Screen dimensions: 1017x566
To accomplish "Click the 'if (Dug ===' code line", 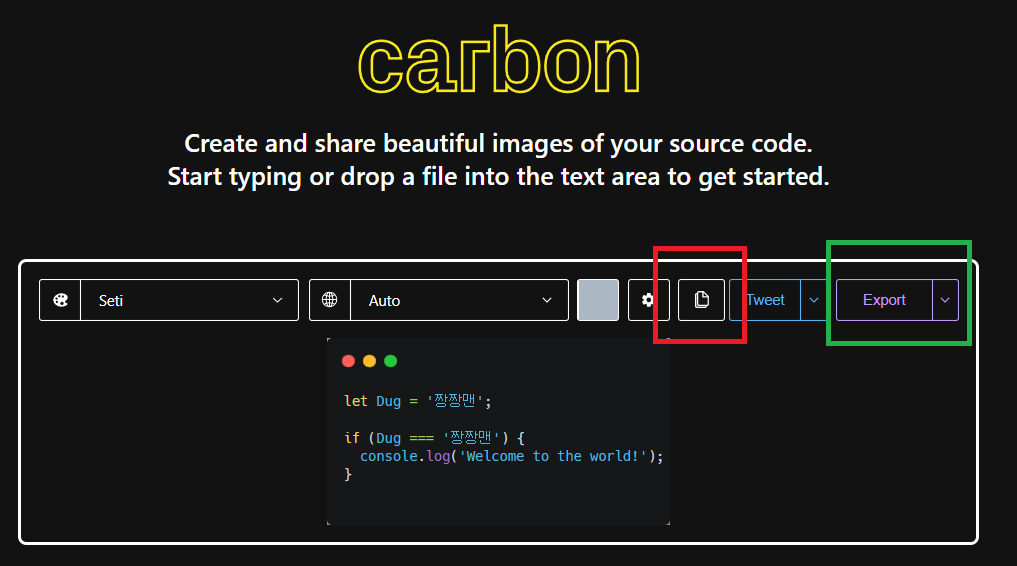I will (x=434, y=438).
